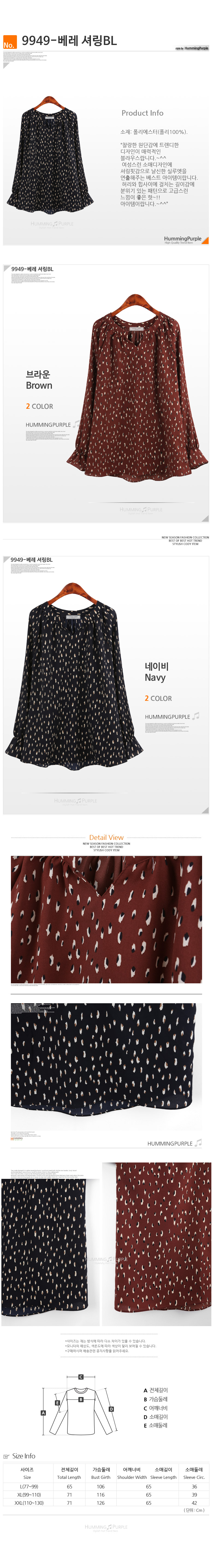Image resolution: width=213 pixels, height=1568 pixels.
Task: Click the orange No. badge icon
Action: click(9, 41)
